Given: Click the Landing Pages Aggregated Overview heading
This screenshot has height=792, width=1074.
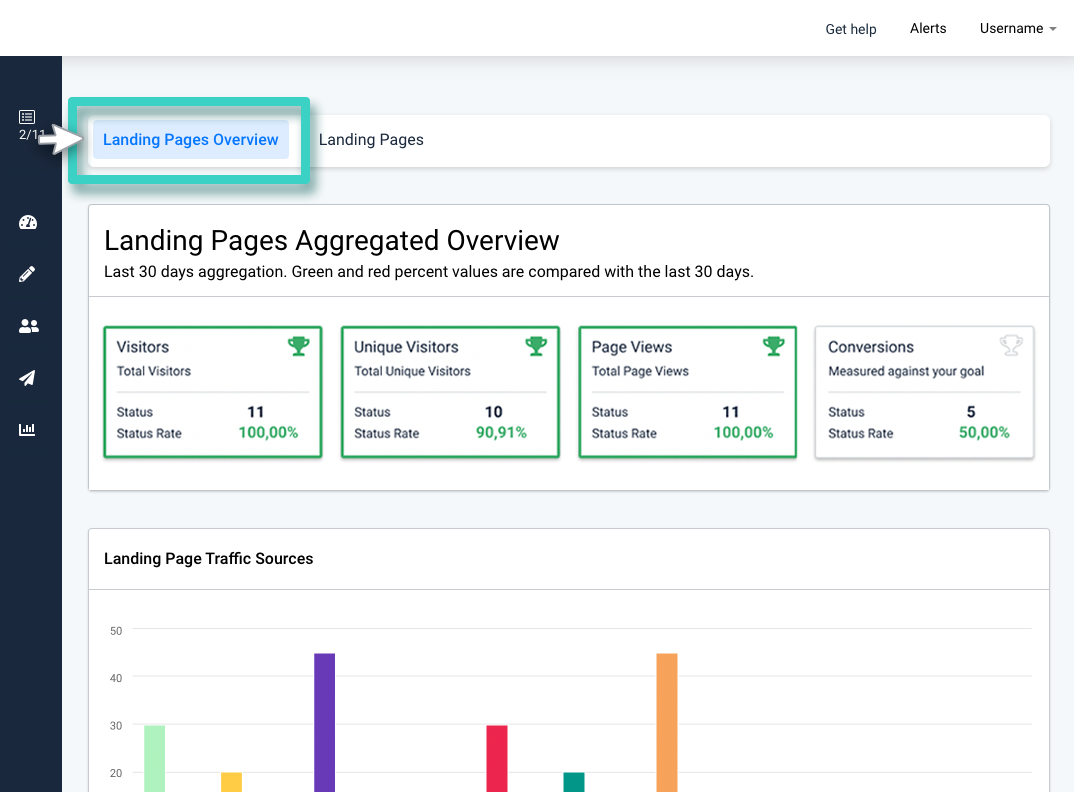Looking at the screenshot, I should pos(332,240).
